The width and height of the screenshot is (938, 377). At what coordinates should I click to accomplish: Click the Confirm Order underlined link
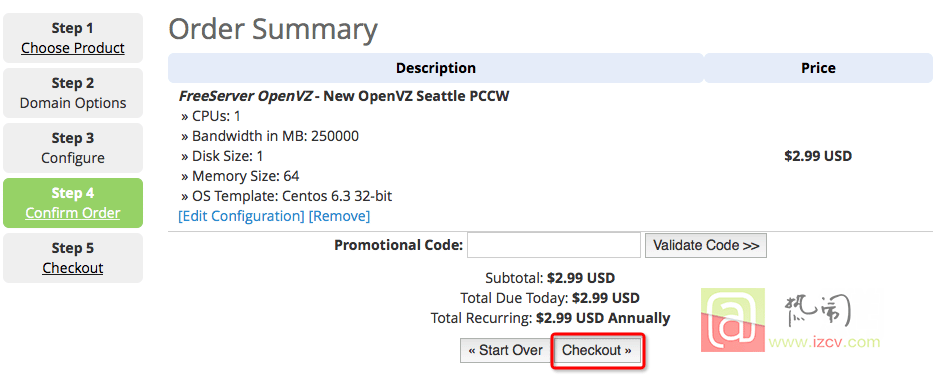coord(73,213)
